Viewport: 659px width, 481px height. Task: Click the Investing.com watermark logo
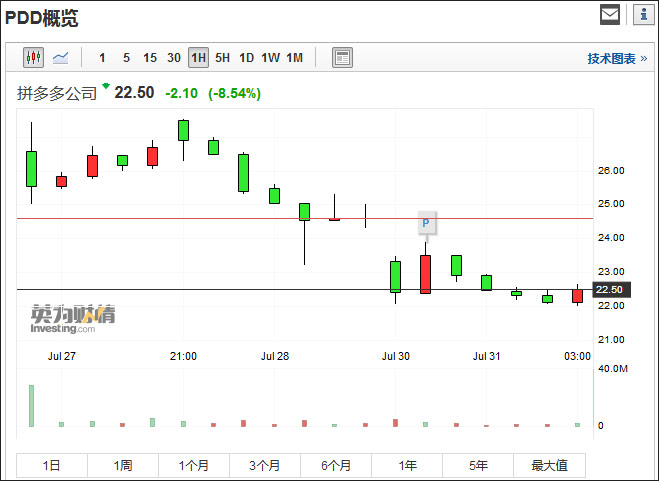pos(72,318)
